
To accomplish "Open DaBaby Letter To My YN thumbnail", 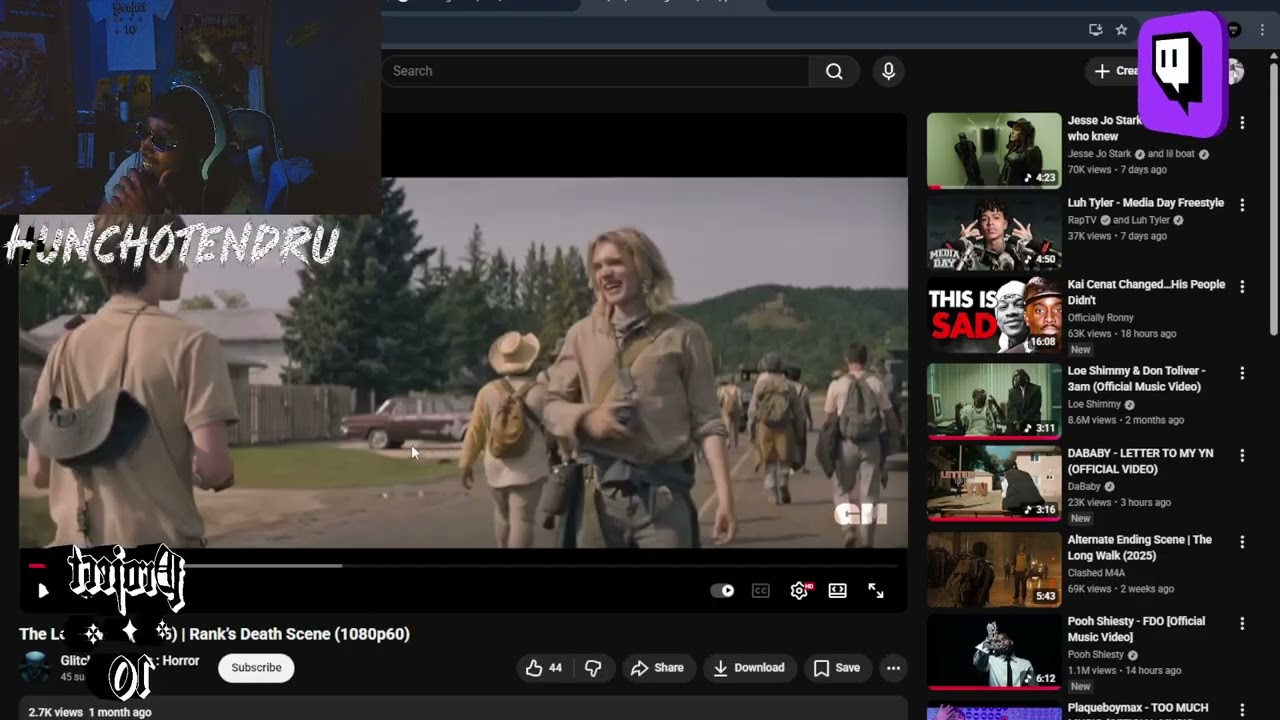I will point(994,484).
